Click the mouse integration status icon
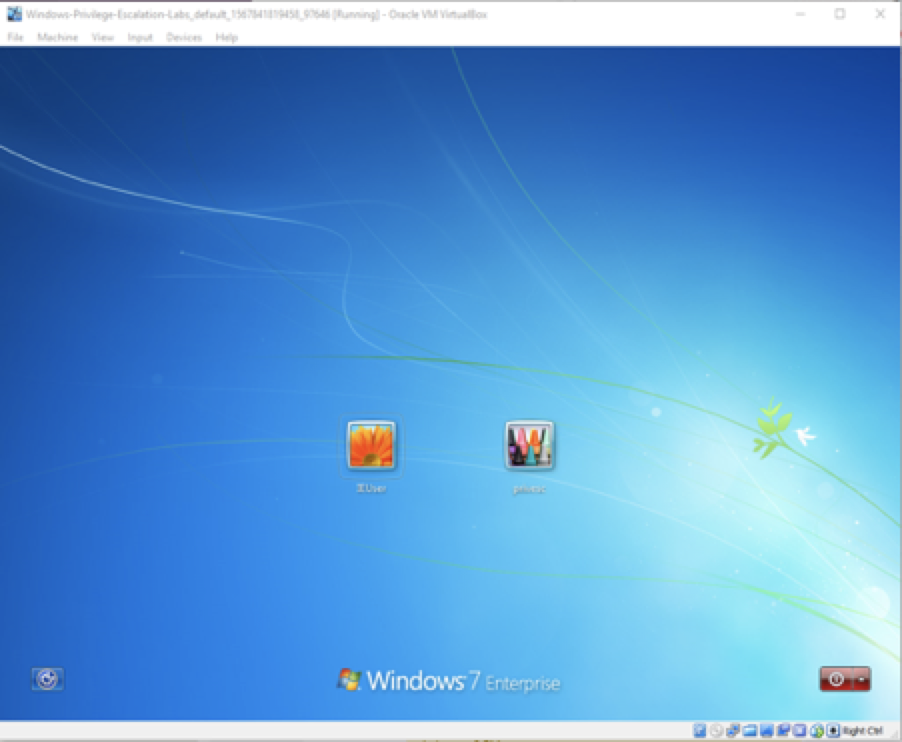The height and width of the screenshot is (742, 902). click(816, 730)
